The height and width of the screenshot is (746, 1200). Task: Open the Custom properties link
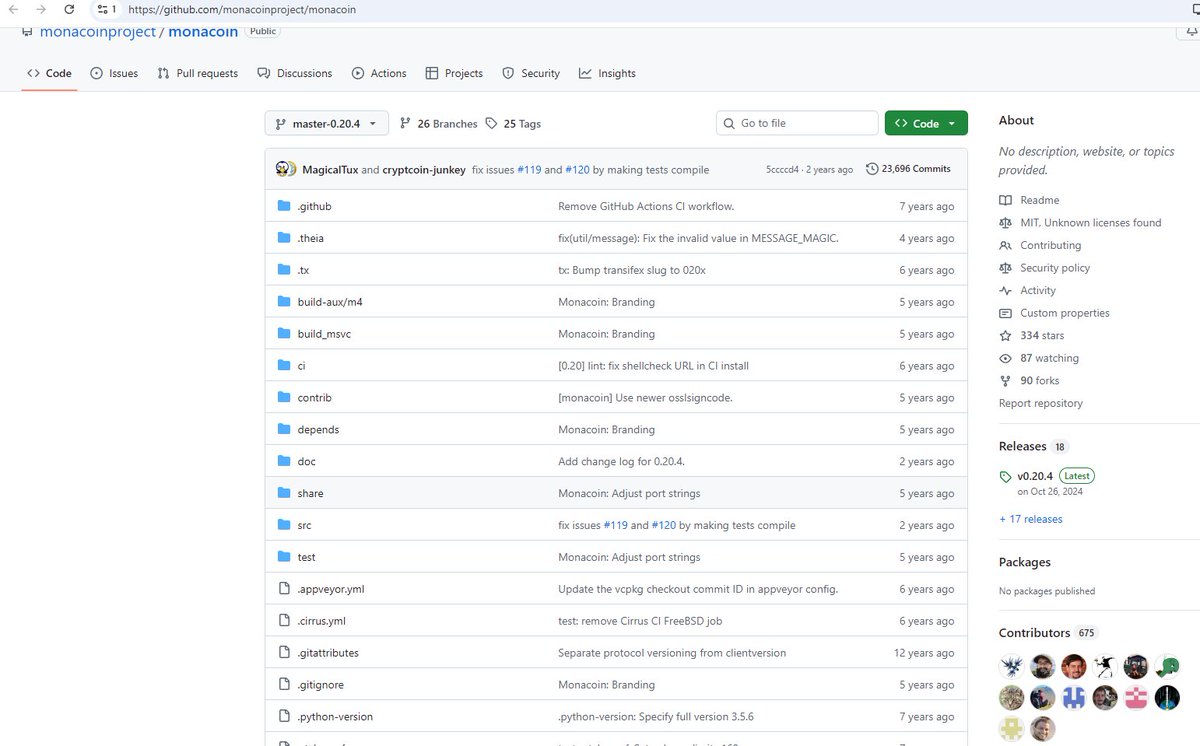1054,313
